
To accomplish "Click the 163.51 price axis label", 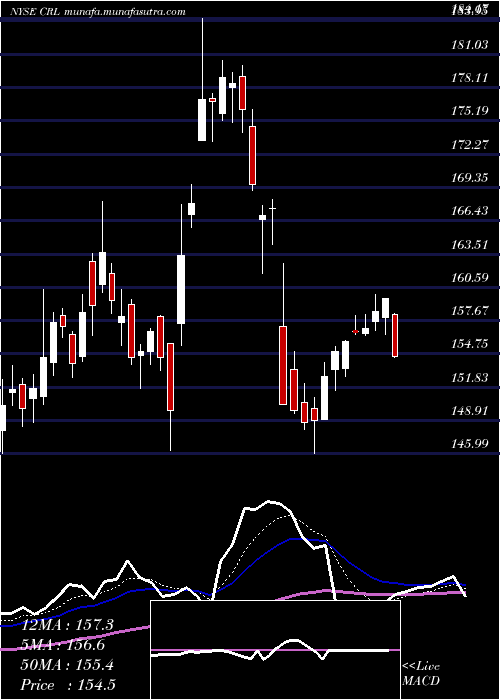I will click(471, 244).
